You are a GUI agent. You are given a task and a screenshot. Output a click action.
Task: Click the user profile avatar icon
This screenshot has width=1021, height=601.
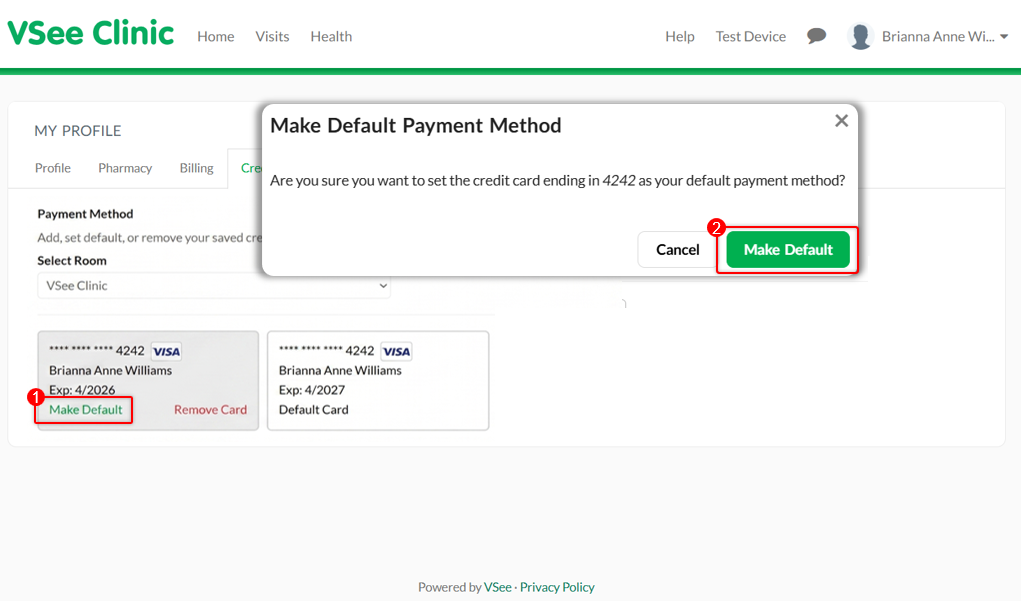coord(860,36)
